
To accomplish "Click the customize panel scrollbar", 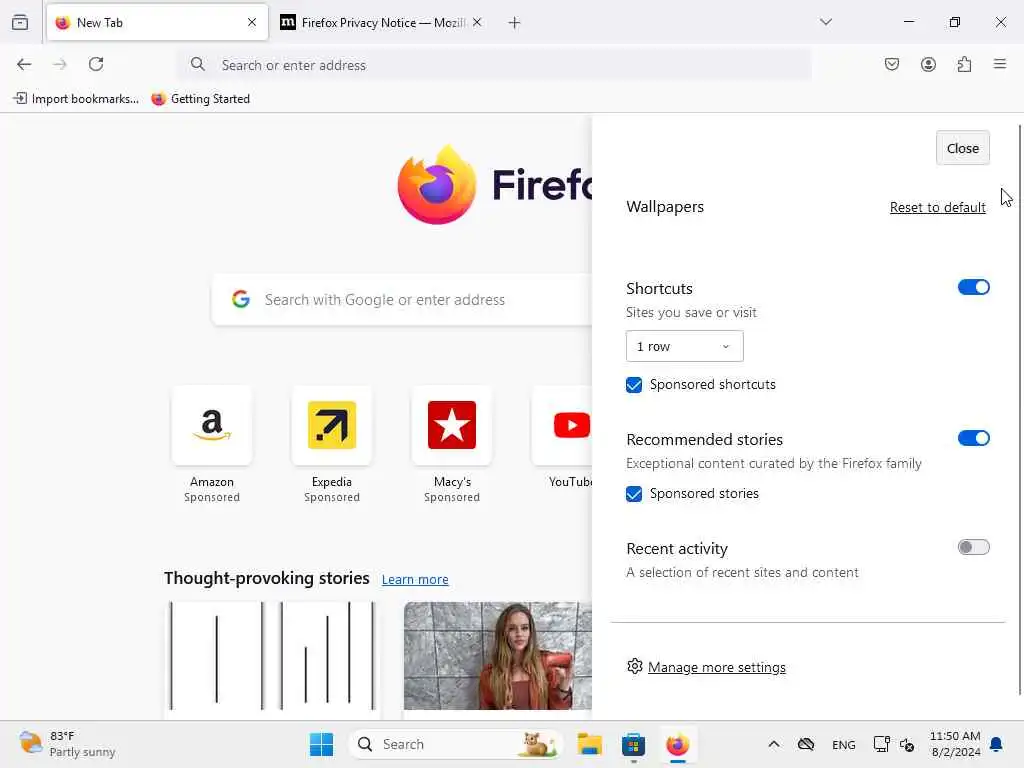I will pos(1019,410).
